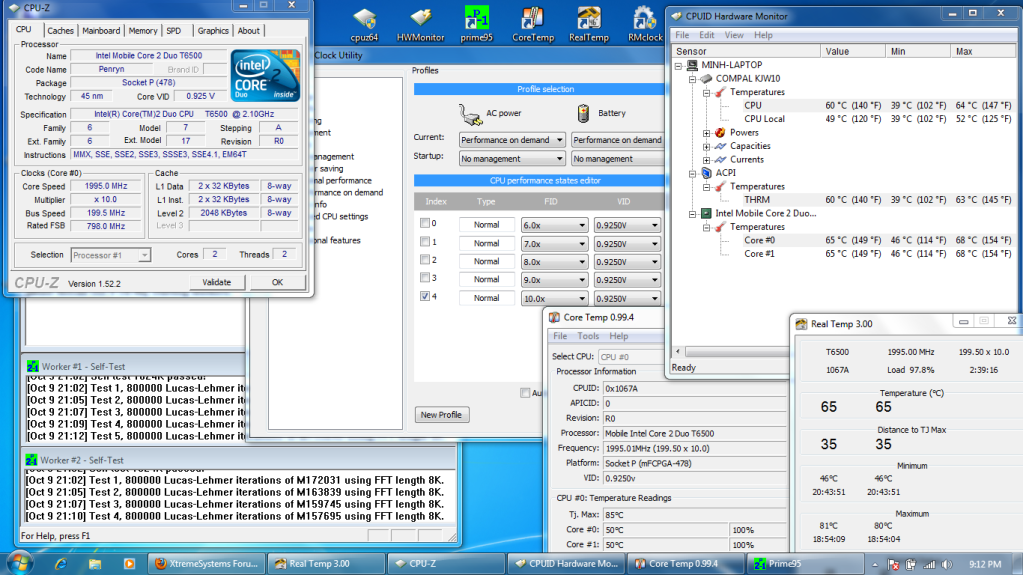The image size is (1023, 575).
Task: Click the Intel Core 2 Duo logo
Action: [265, 75]
